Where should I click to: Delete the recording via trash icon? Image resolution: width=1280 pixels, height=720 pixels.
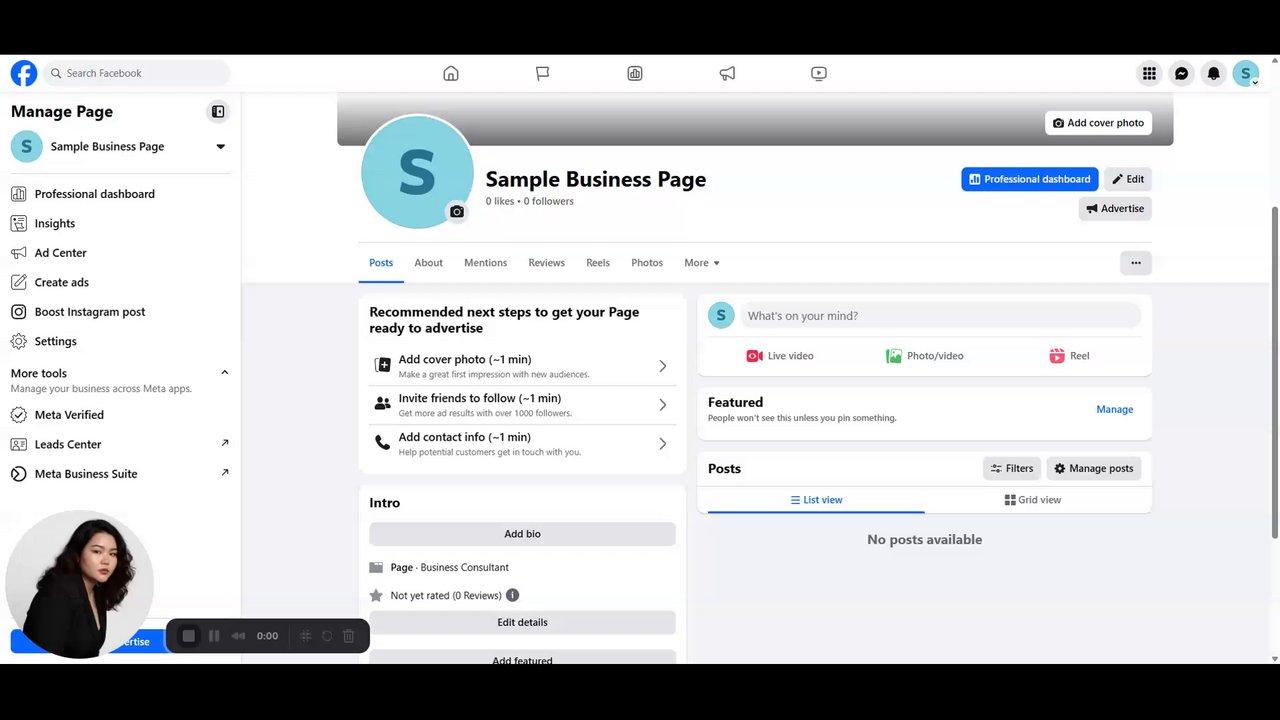click(348, 636)
